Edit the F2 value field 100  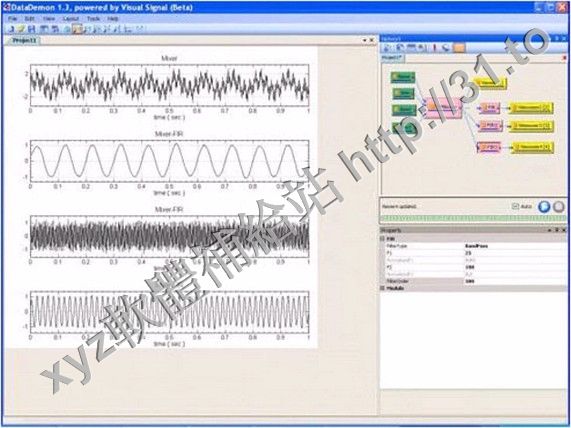tap(515, 267)
